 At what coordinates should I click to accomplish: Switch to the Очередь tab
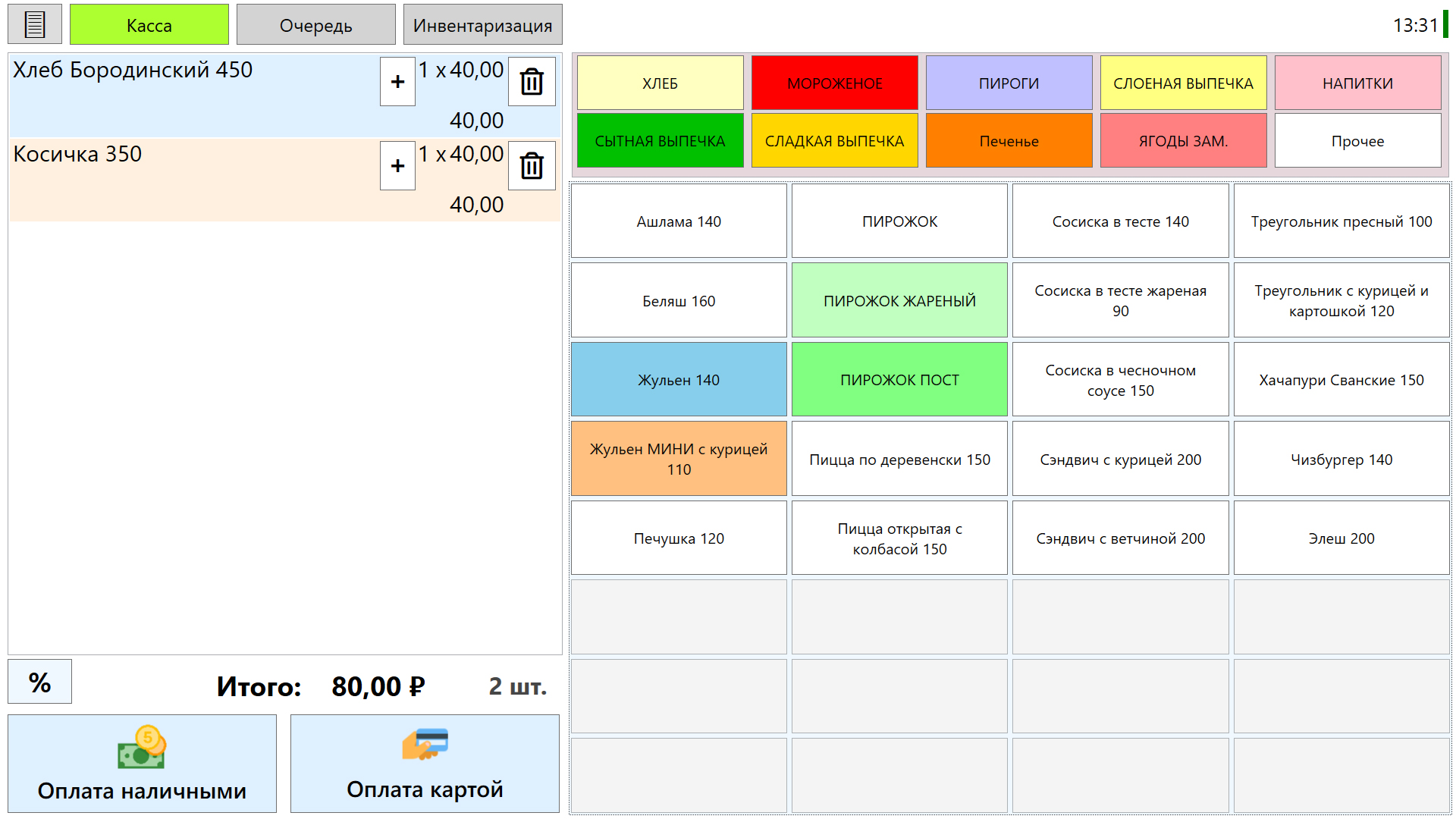[x=315, y=25]
